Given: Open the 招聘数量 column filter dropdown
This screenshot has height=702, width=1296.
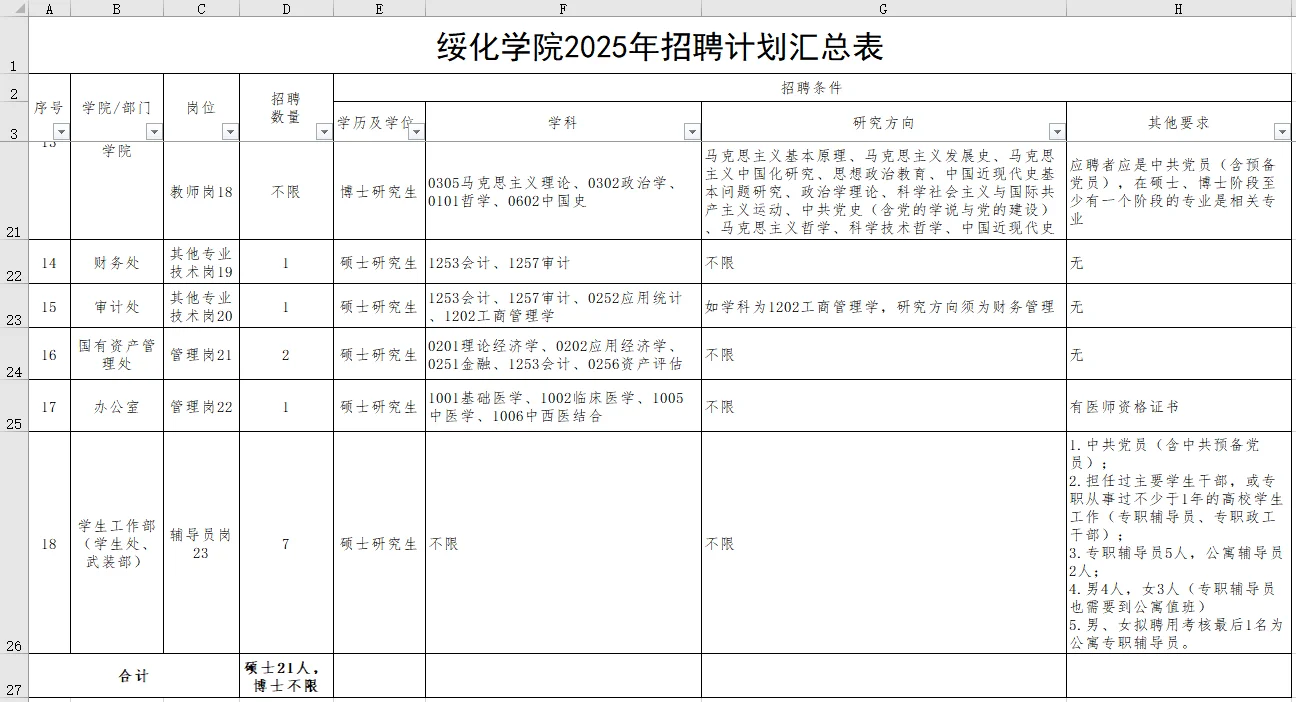Looking at the screenshot, I should (323, 130).
